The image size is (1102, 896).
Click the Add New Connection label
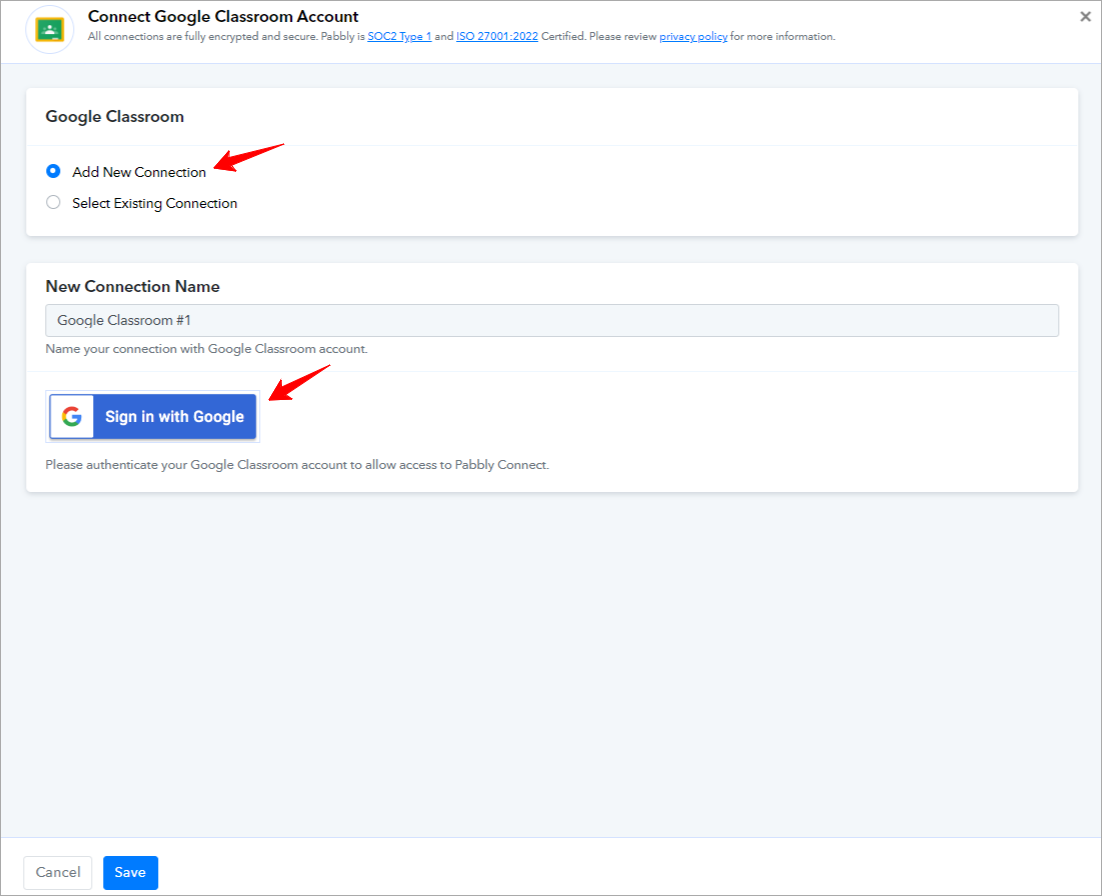(x=139, y=172)
